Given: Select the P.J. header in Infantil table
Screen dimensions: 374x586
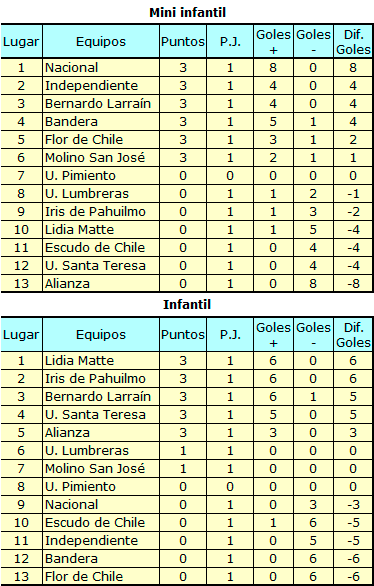Looking at the screenshot, I should pos(230,335).
